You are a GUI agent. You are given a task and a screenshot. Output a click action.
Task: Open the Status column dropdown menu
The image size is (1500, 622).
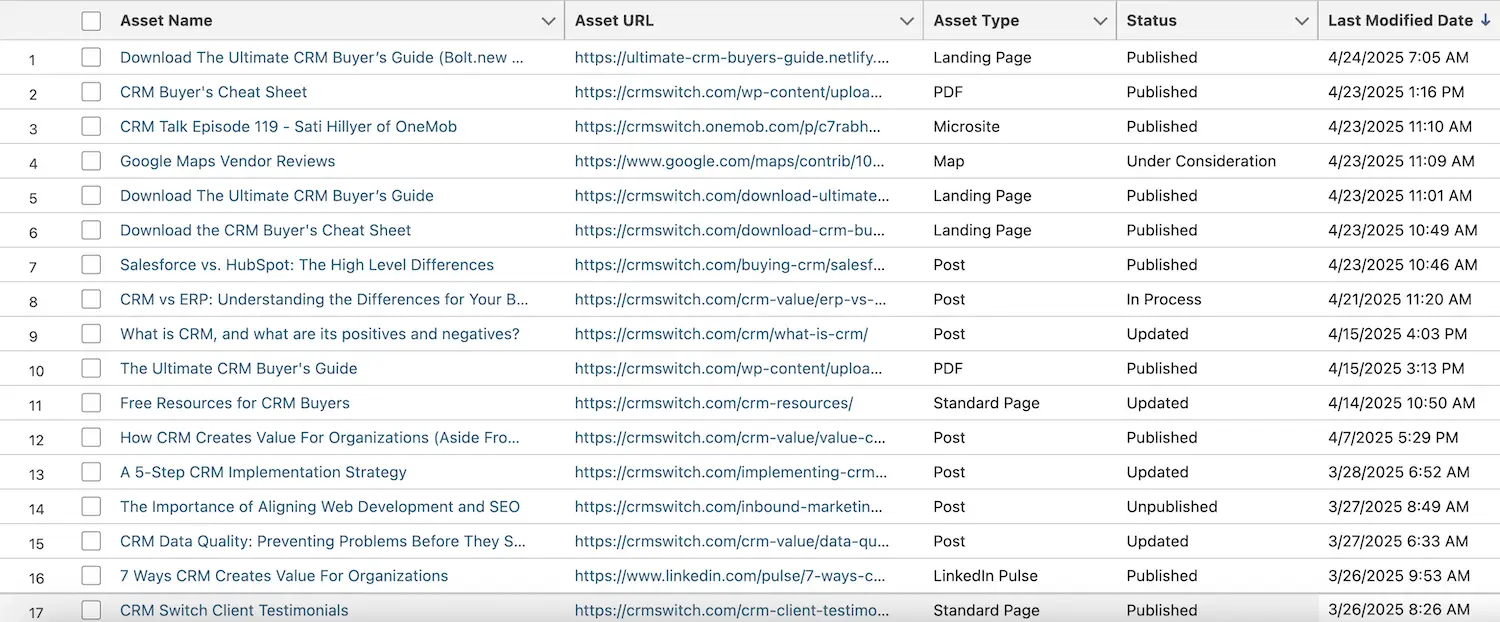tap(1302, 21)
